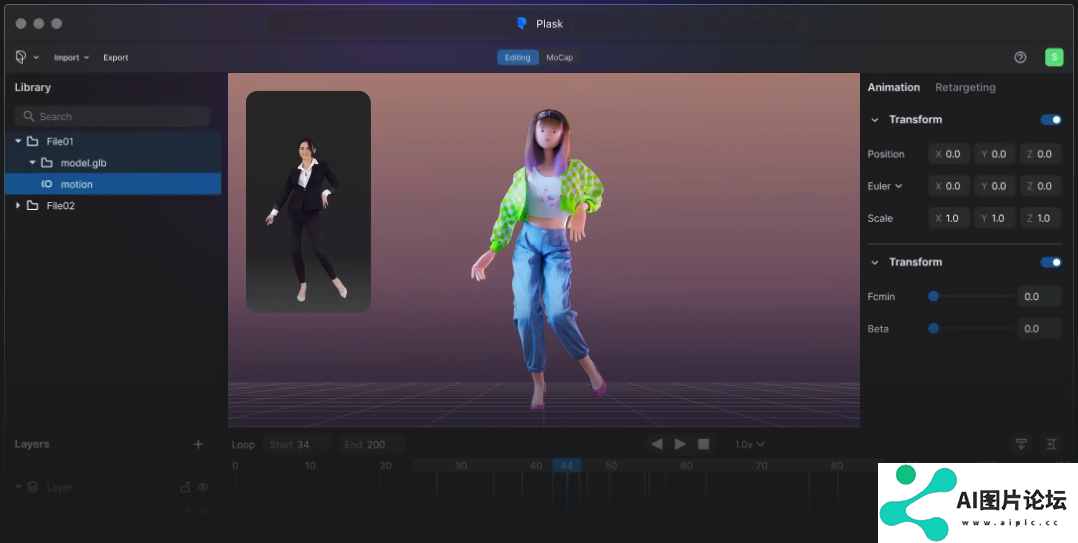Add a new layer with plus icon
This screenshot has width=1078, height=543.
coord(198,444)
